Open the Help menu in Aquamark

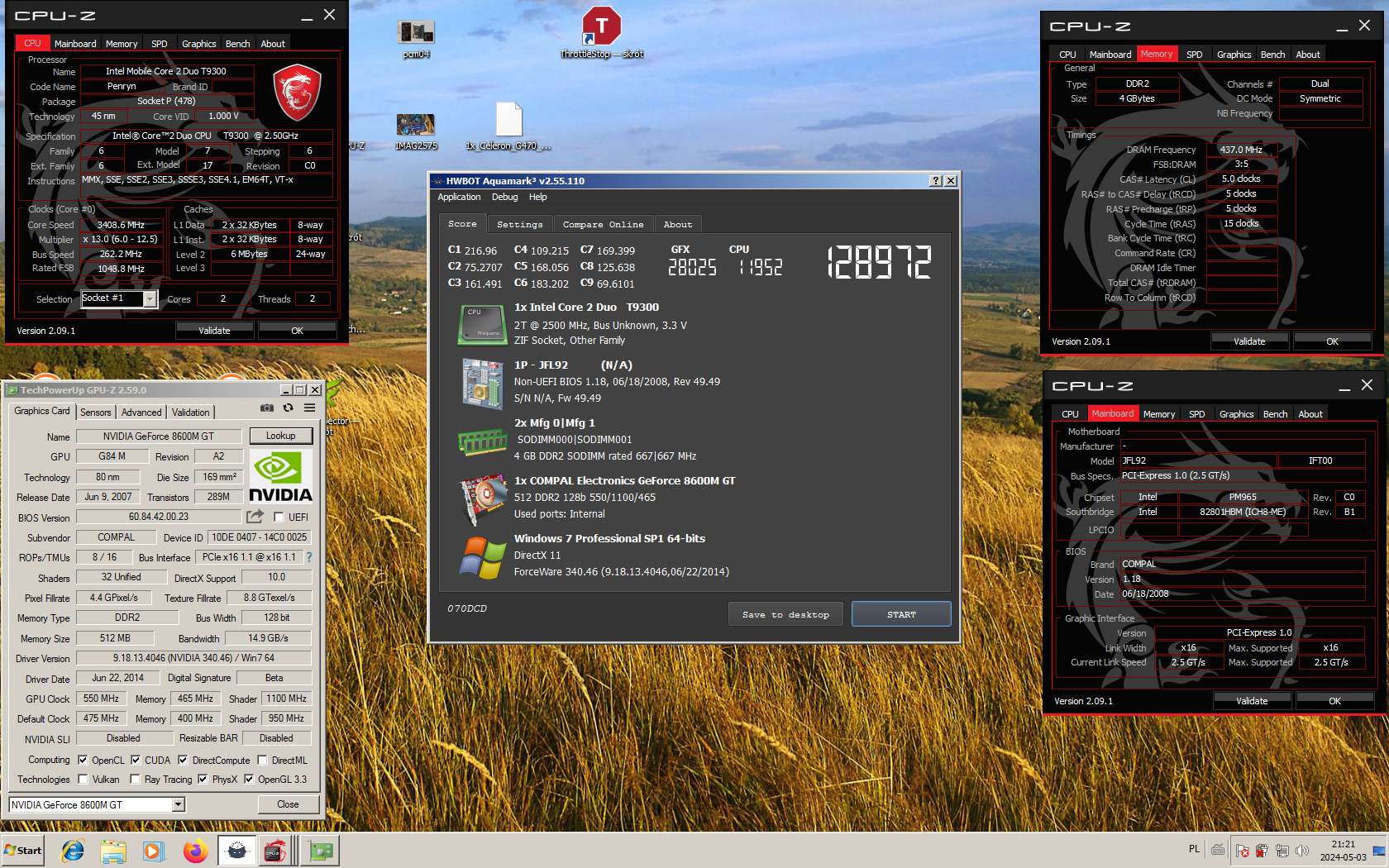click(x=537, y=197)
